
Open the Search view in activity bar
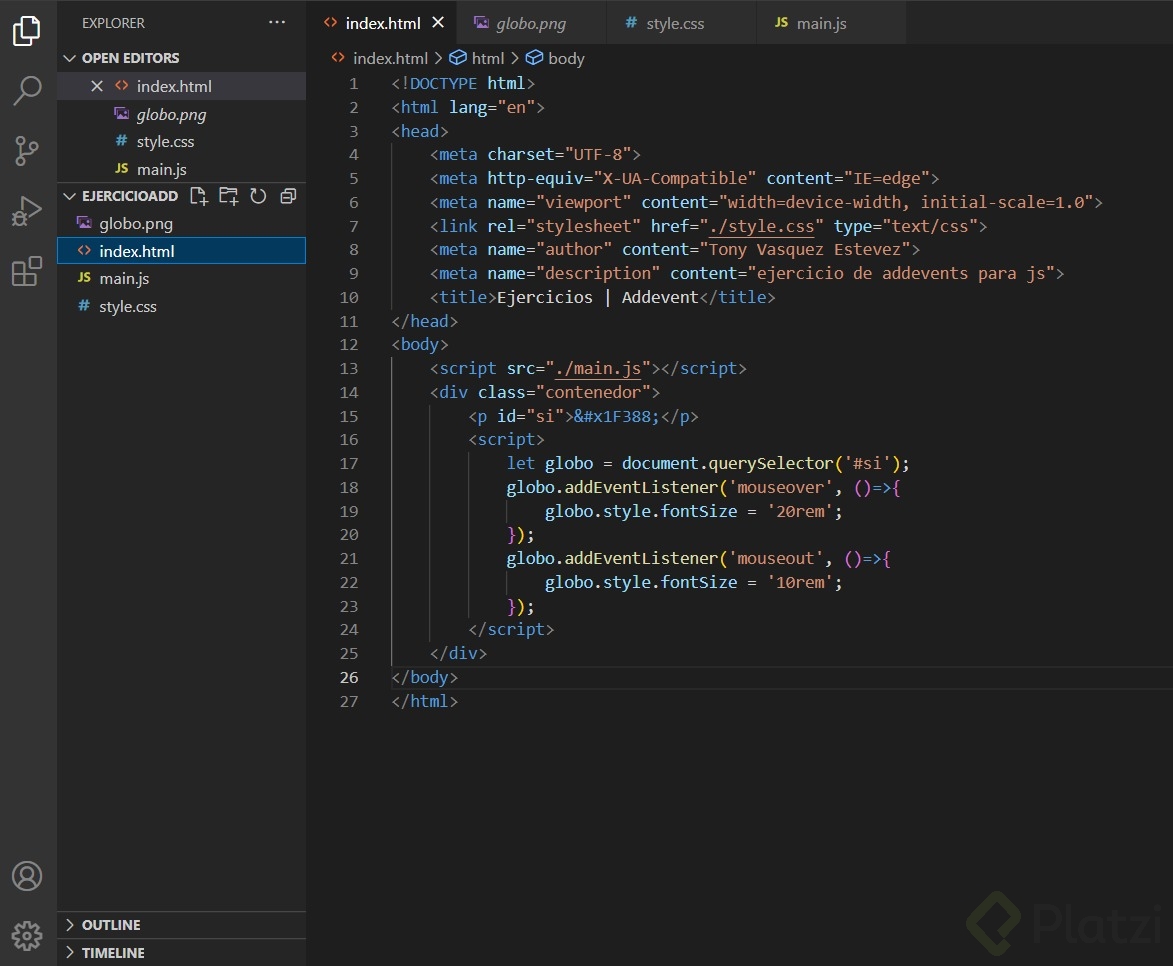click(27, 91)
